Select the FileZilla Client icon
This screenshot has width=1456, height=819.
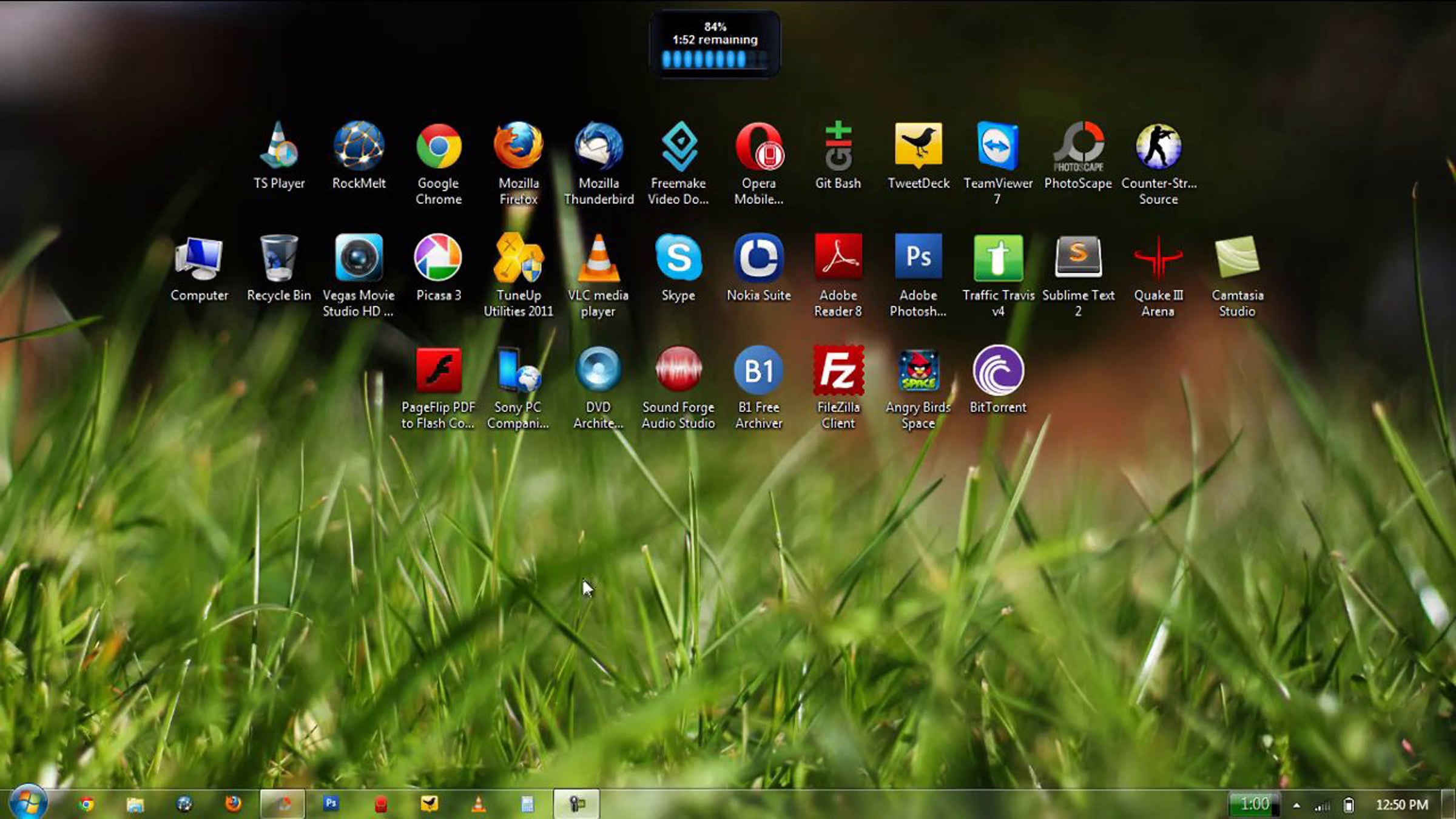(x=838, y=371)
